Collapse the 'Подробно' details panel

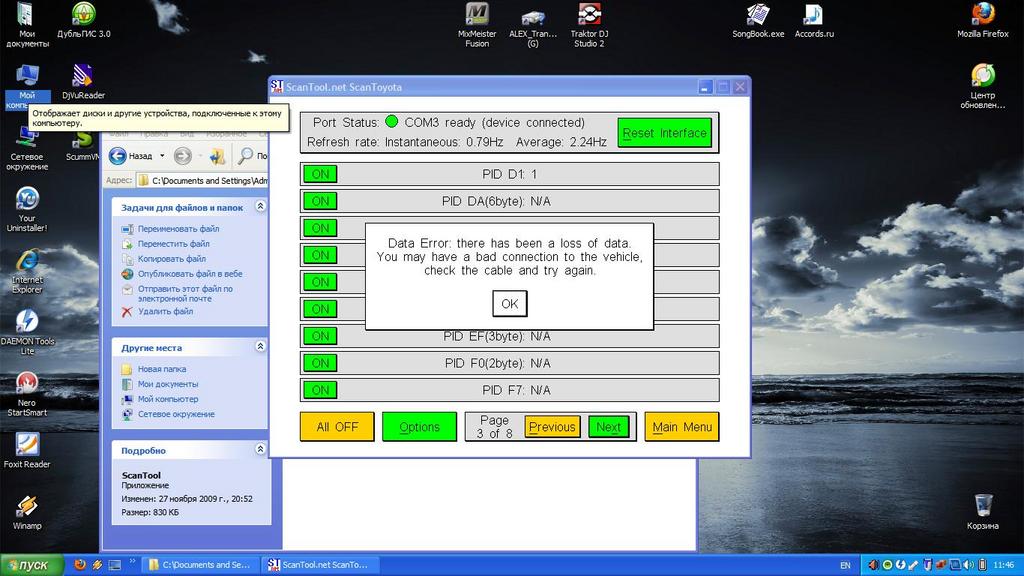click(260, 450)
